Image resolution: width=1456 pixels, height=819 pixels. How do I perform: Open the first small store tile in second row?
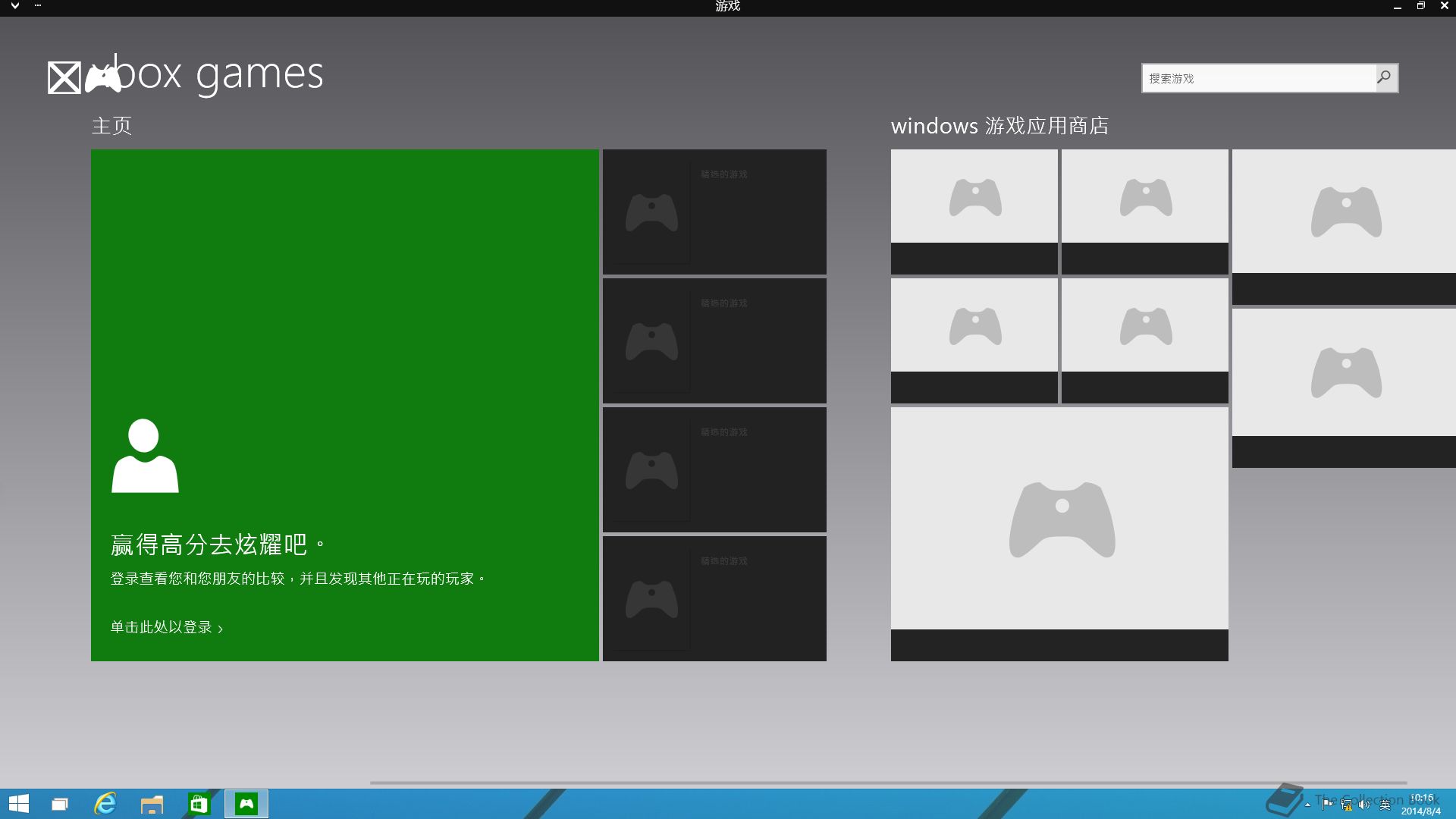click(974, 340)
